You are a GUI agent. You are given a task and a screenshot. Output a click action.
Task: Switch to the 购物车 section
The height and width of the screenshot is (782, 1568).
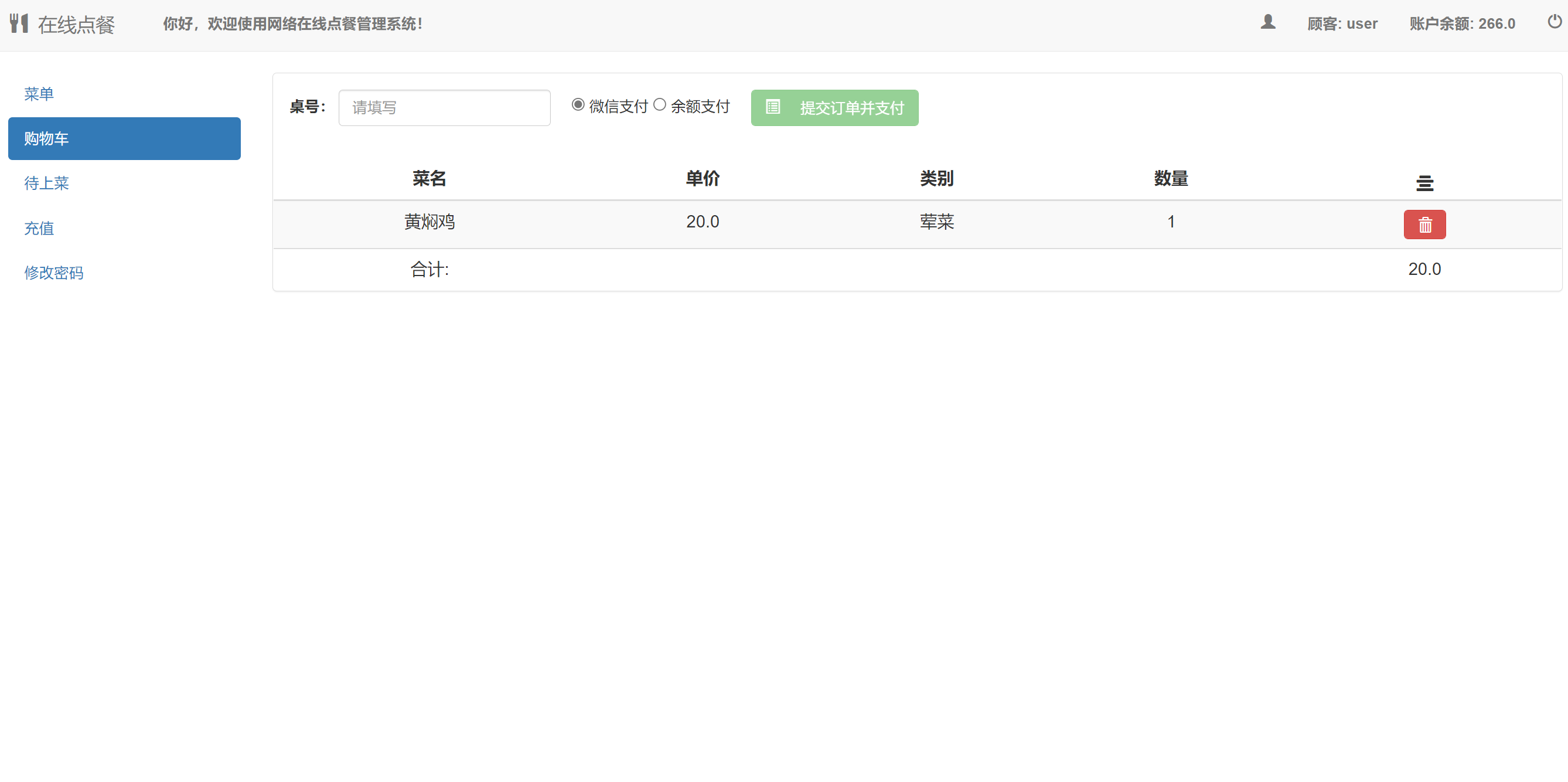[x=46, y=138]
